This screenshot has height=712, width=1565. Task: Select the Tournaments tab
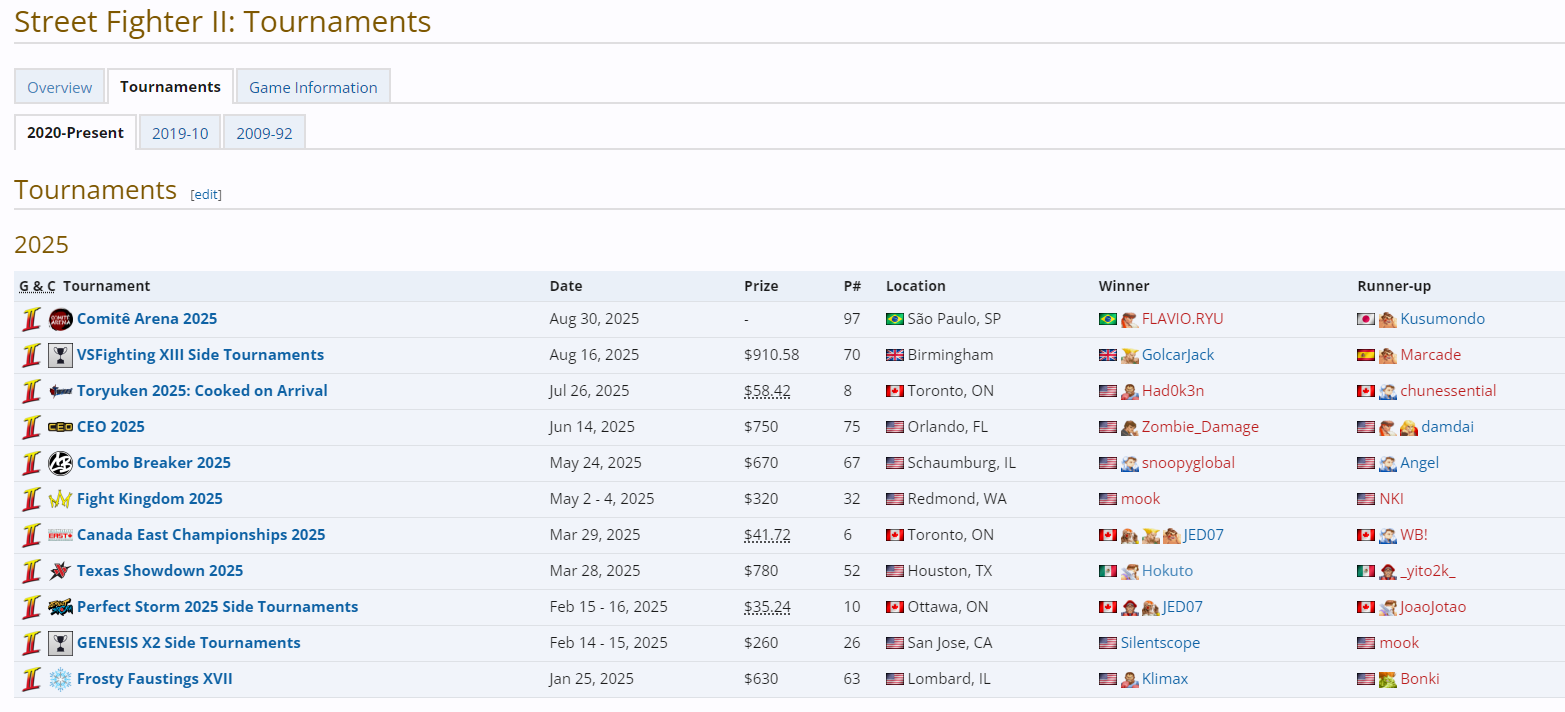(170, 86)
